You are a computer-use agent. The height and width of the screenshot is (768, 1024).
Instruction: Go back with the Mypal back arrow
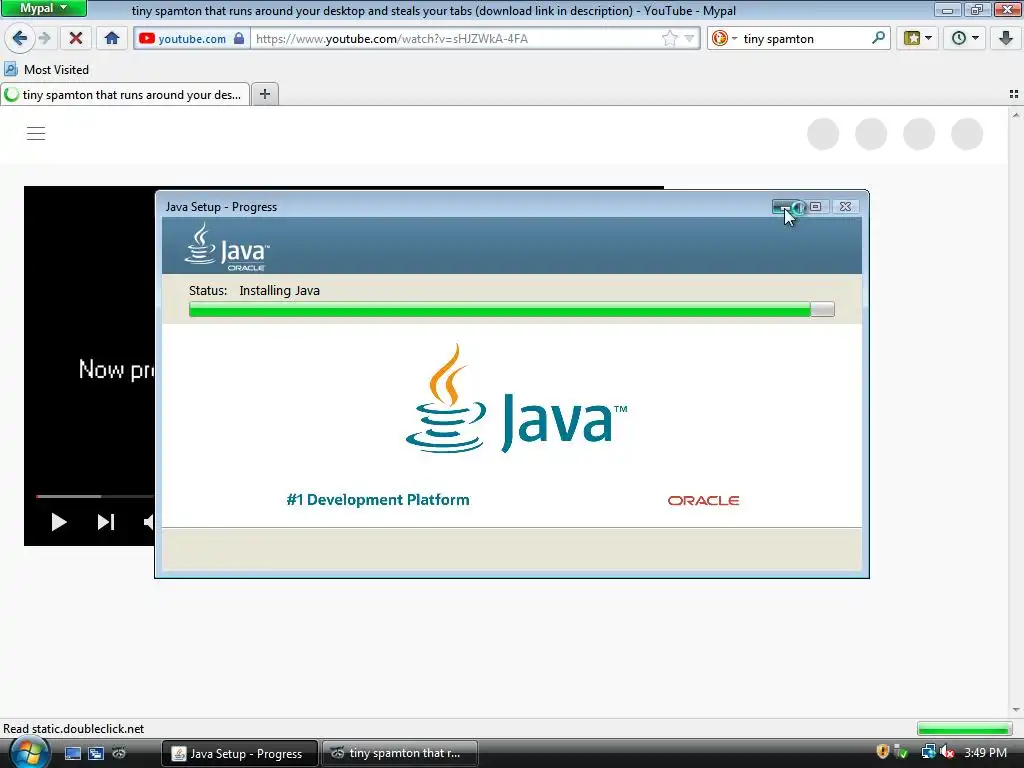[20, 39]
